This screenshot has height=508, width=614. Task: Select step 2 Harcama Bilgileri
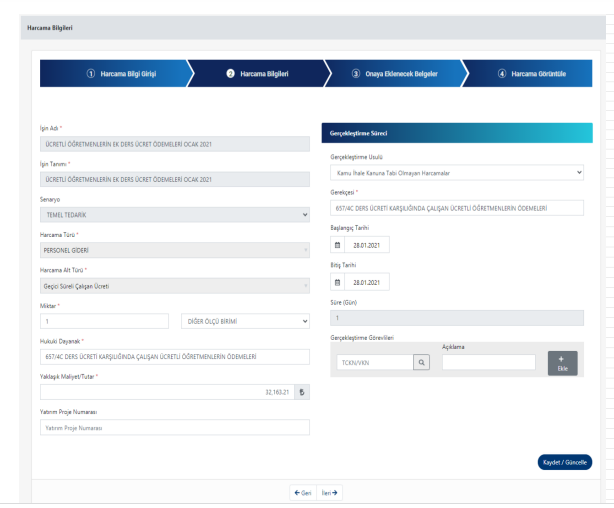258,74
